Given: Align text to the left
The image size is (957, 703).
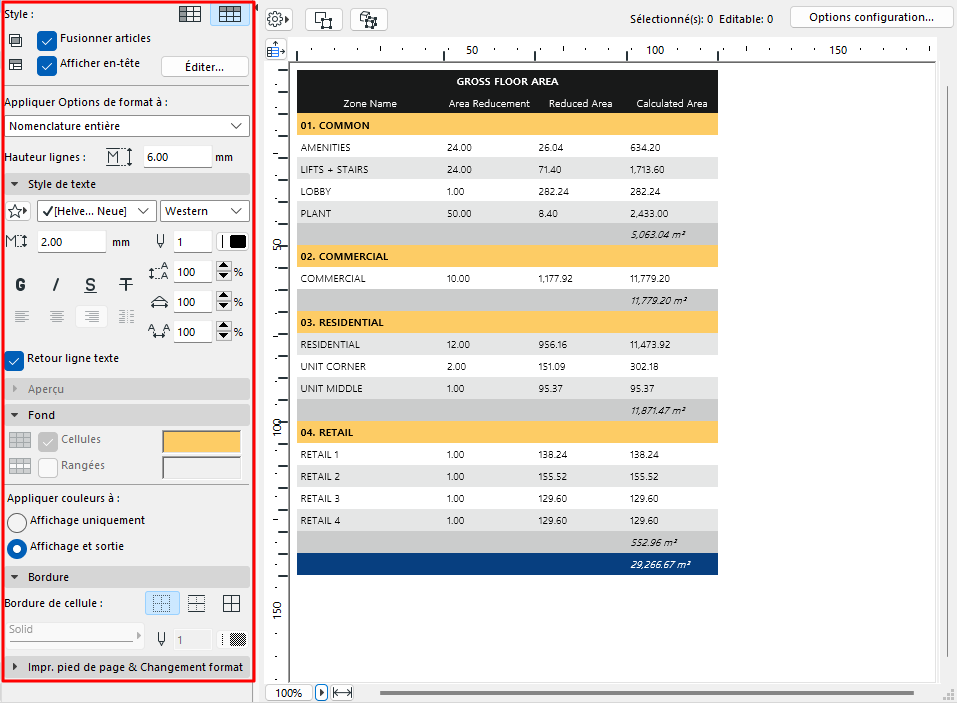Looking at the screenshot, I should click(x=20, y=316).
